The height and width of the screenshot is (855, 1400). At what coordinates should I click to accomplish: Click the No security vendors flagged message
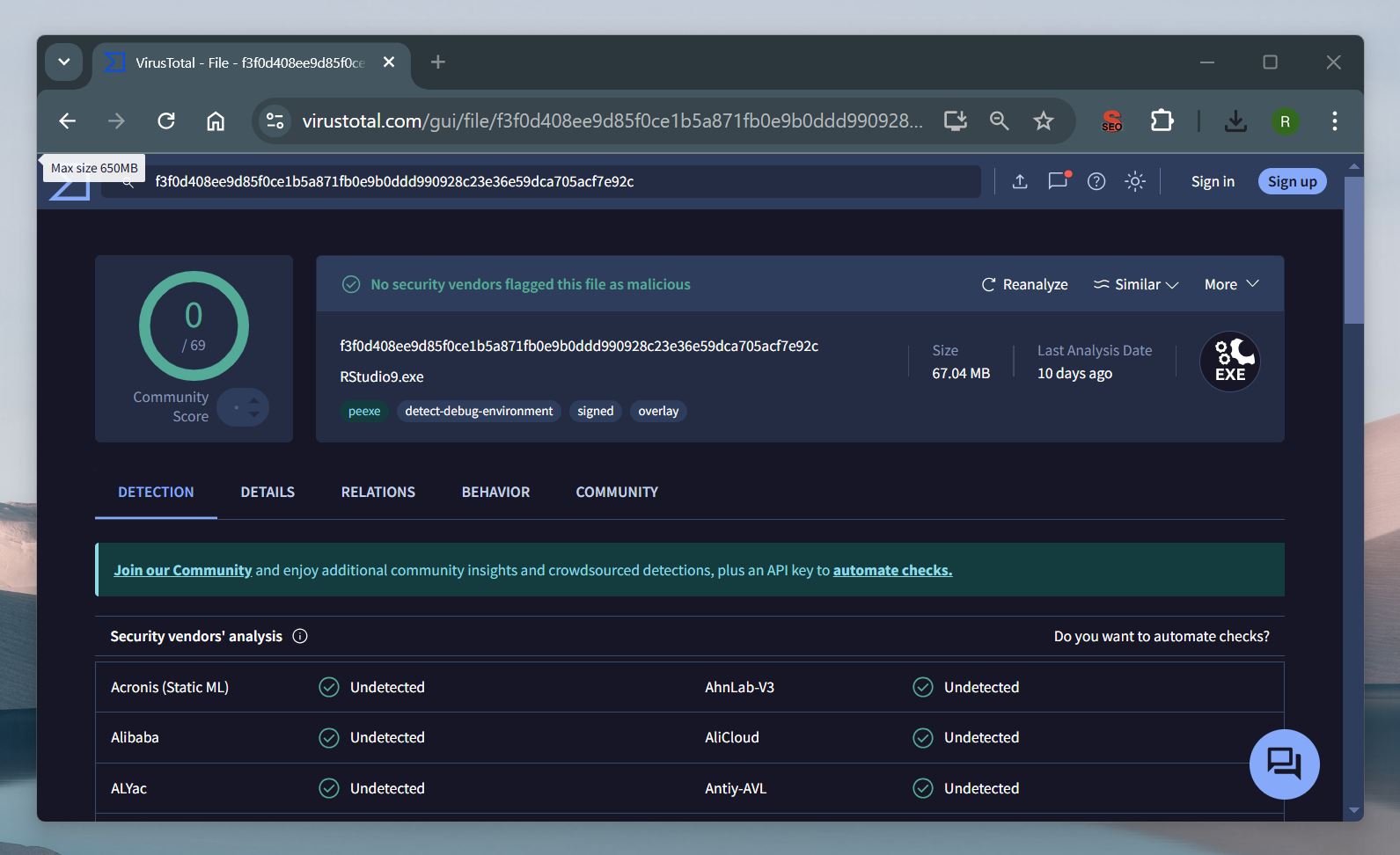pyautogui.click(x=531, y=284)
